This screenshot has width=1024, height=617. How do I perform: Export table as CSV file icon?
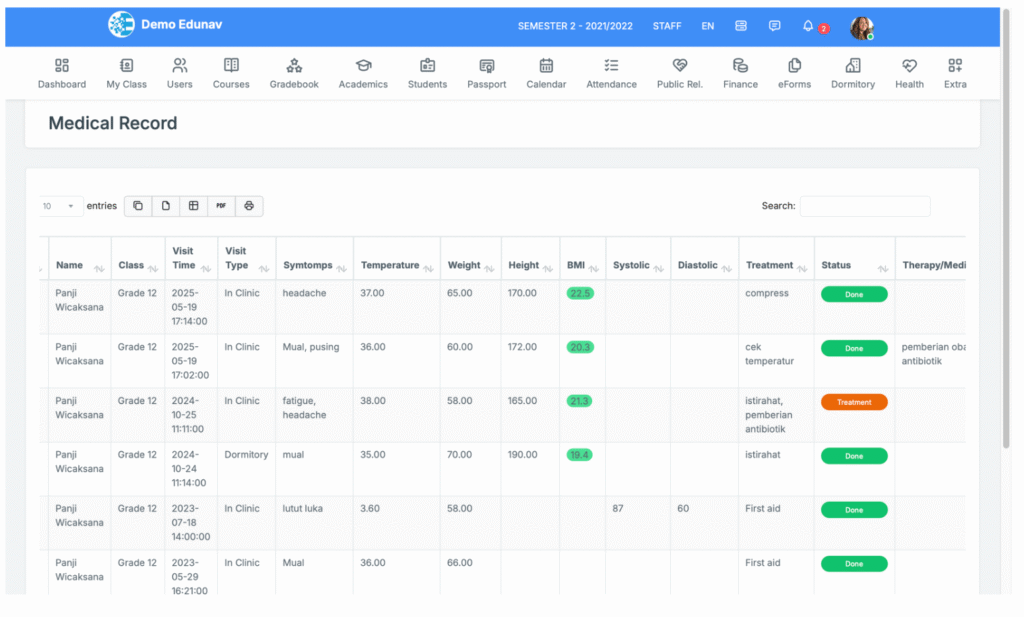point(166,206)
